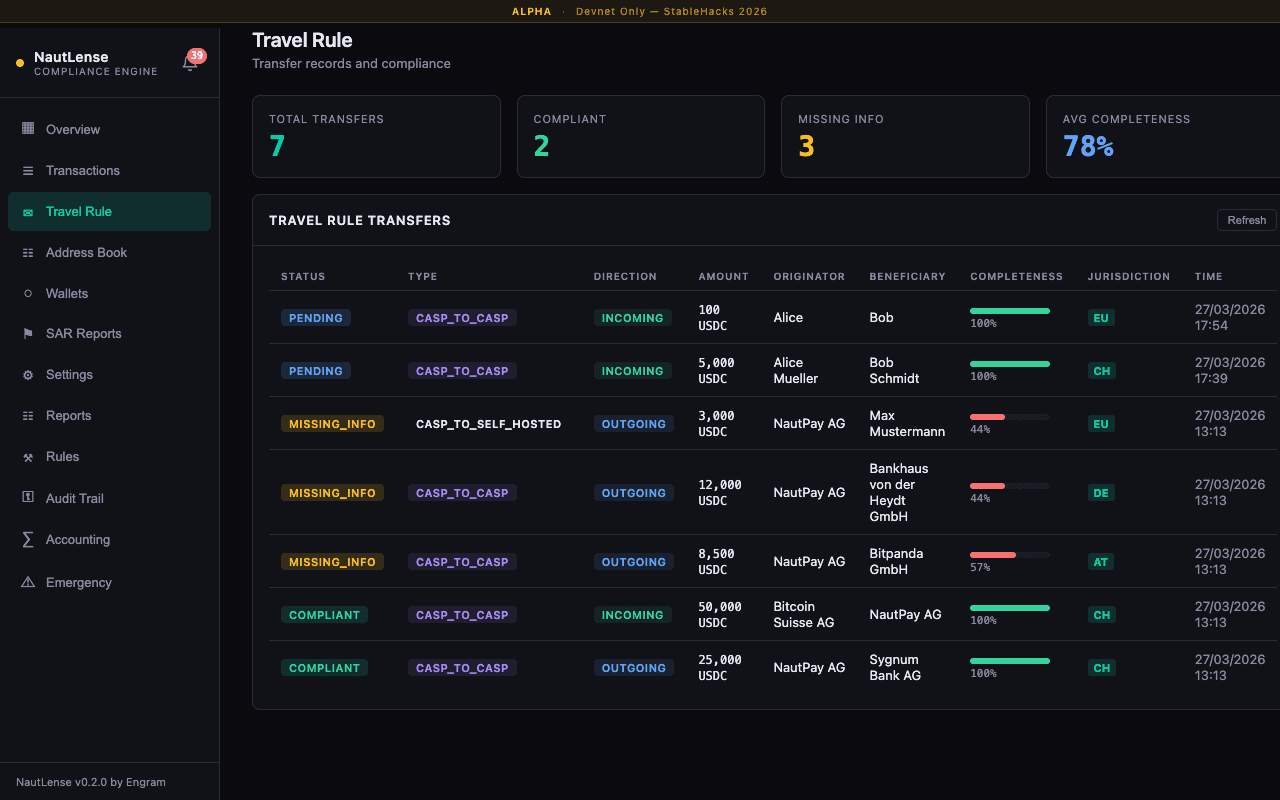Click the PENDING status badge for Alice
This screenshot has height=800, width=1280.
point(316,318)
